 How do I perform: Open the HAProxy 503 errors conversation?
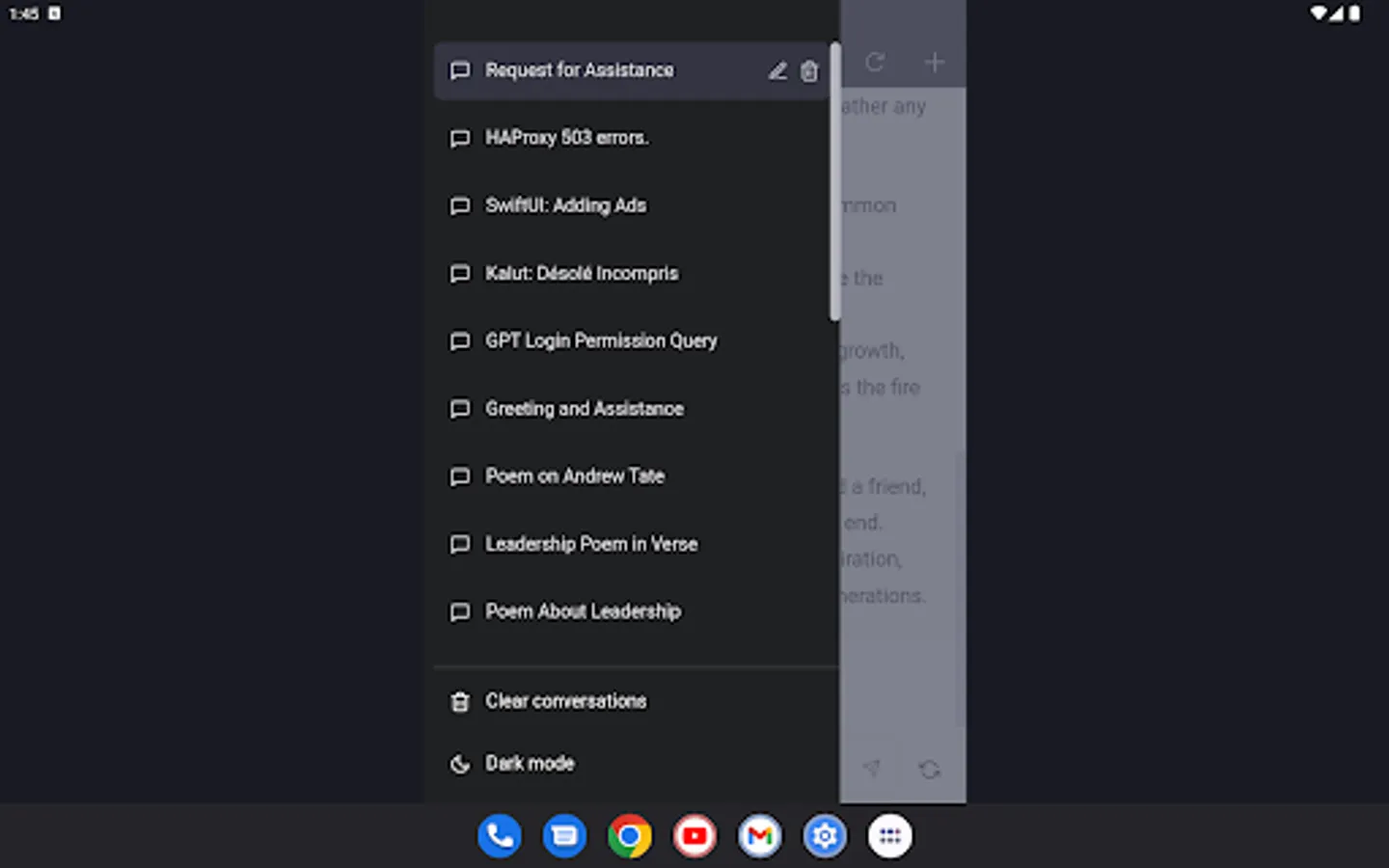pyautogui.click(x=632, y=138)
